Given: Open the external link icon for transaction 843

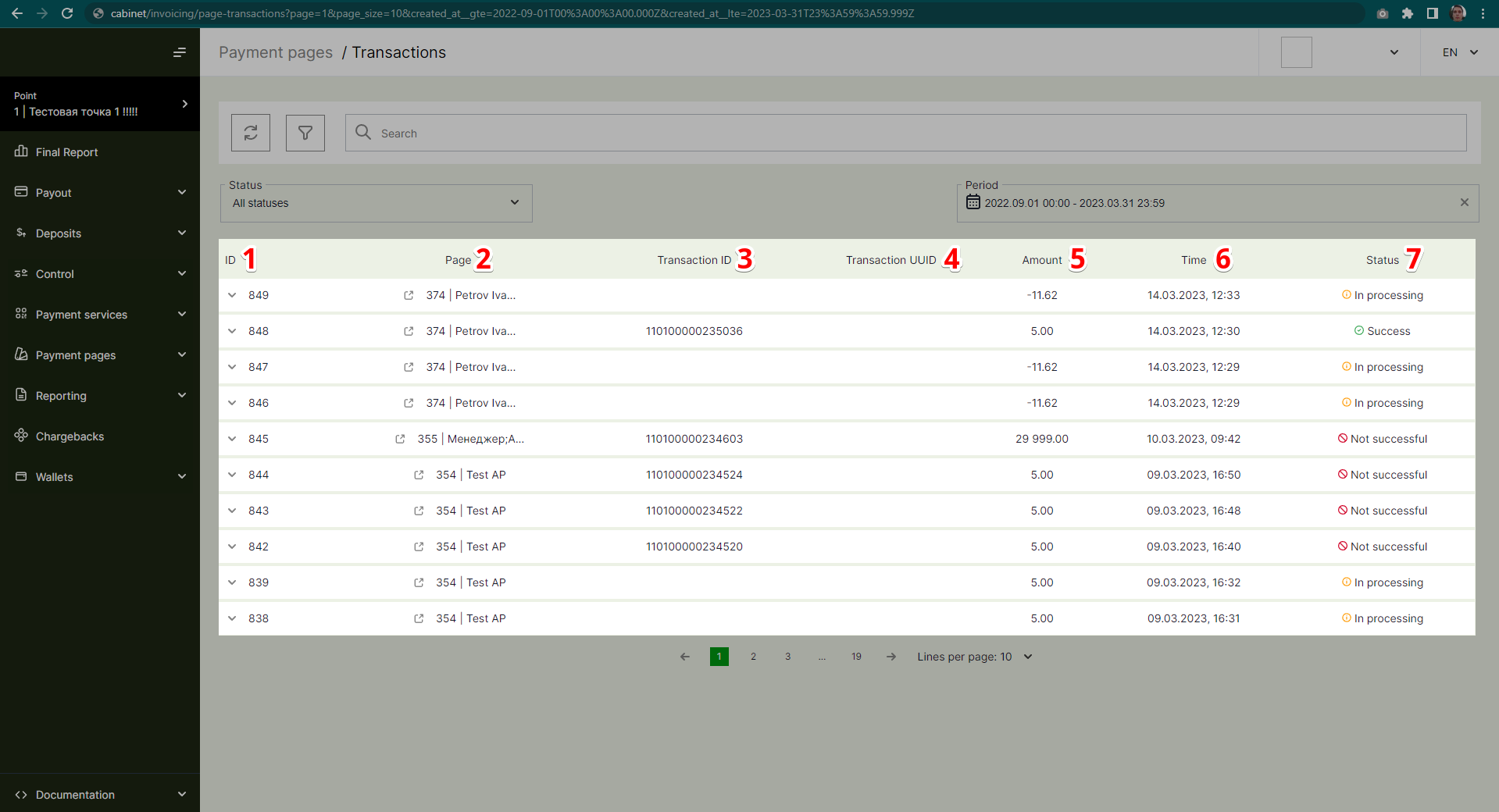Looking at the screenshot, I should [x=419, y=511].
